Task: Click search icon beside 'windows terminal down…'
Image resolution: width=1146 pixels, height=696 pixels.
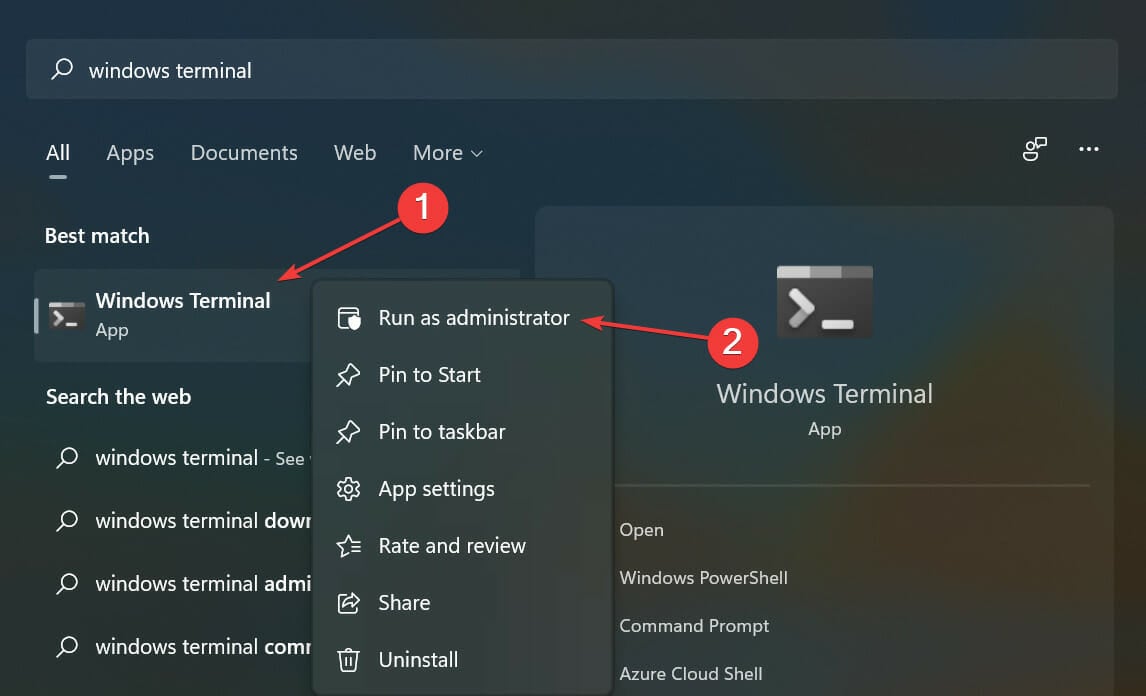Action: [x=67, y=521]
